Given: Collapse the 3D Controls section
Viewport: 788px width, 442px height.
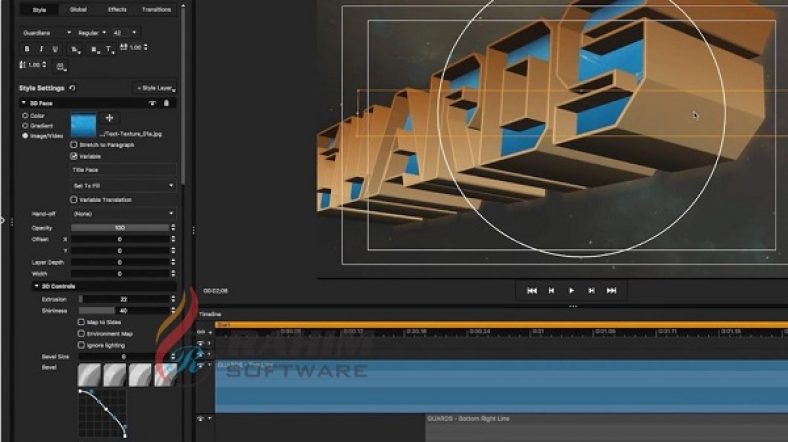Looking at the screenshot, I should coord(36,286).
